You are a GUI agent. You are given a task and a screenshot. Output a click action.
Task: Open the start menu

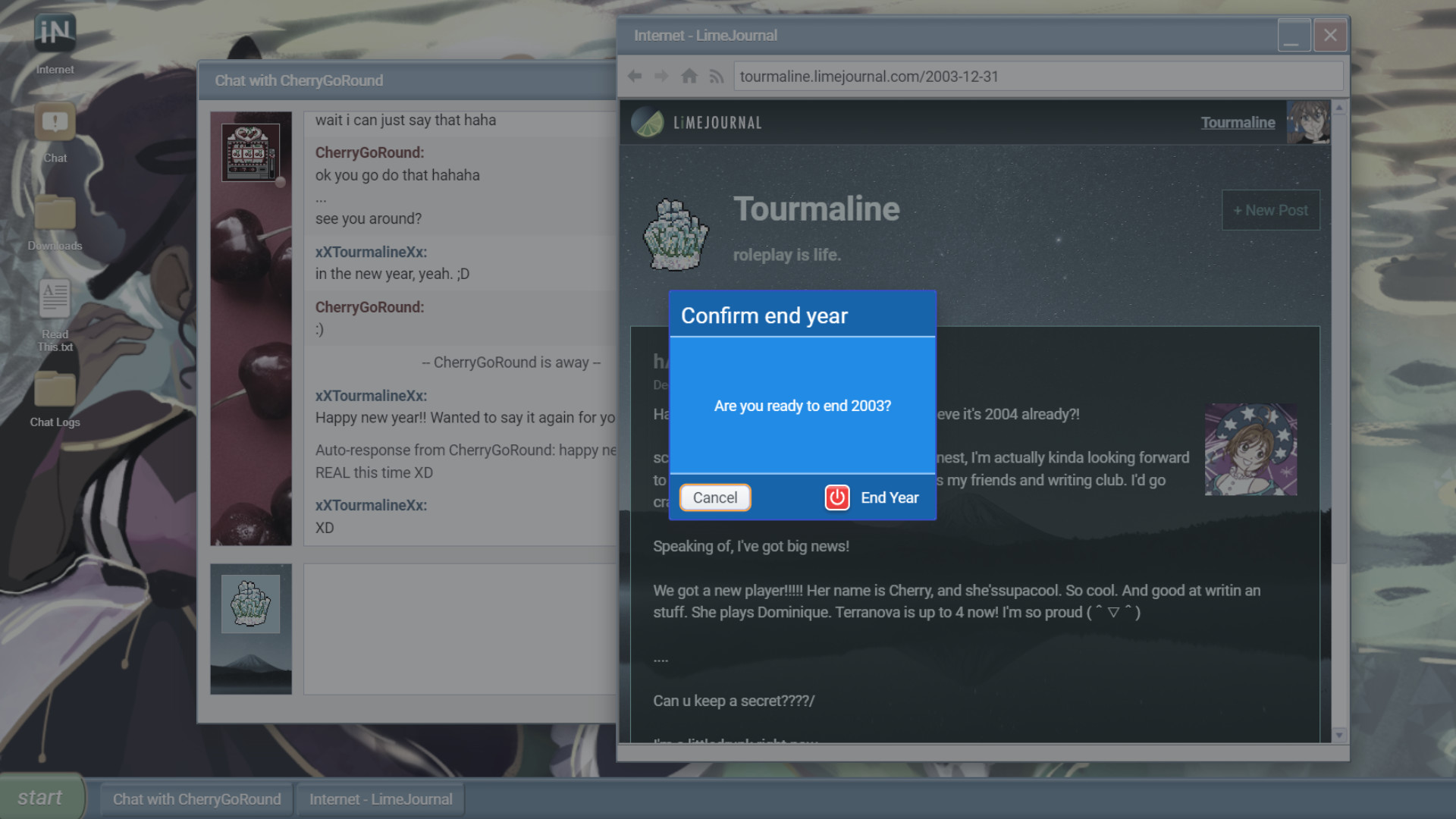point(42,798)
